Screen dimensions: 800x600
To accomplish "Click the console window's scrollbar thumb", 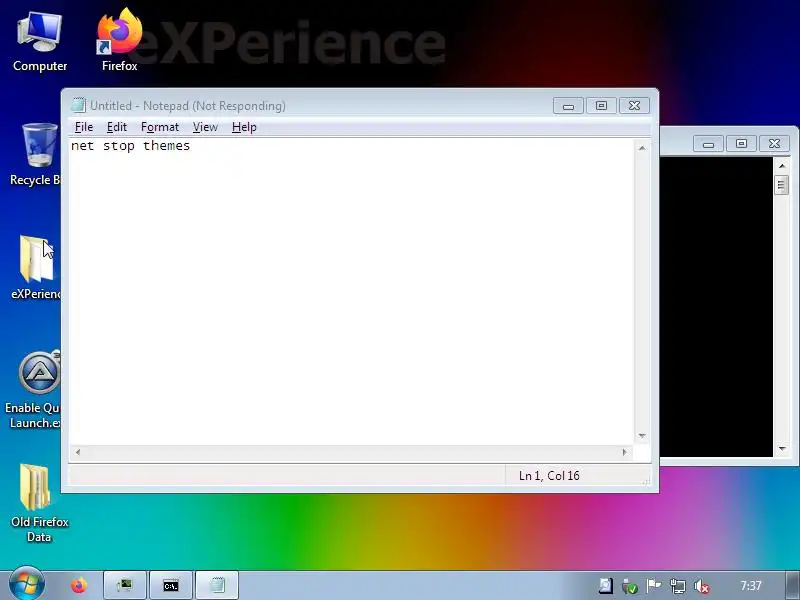I will (x=782, y=185).
